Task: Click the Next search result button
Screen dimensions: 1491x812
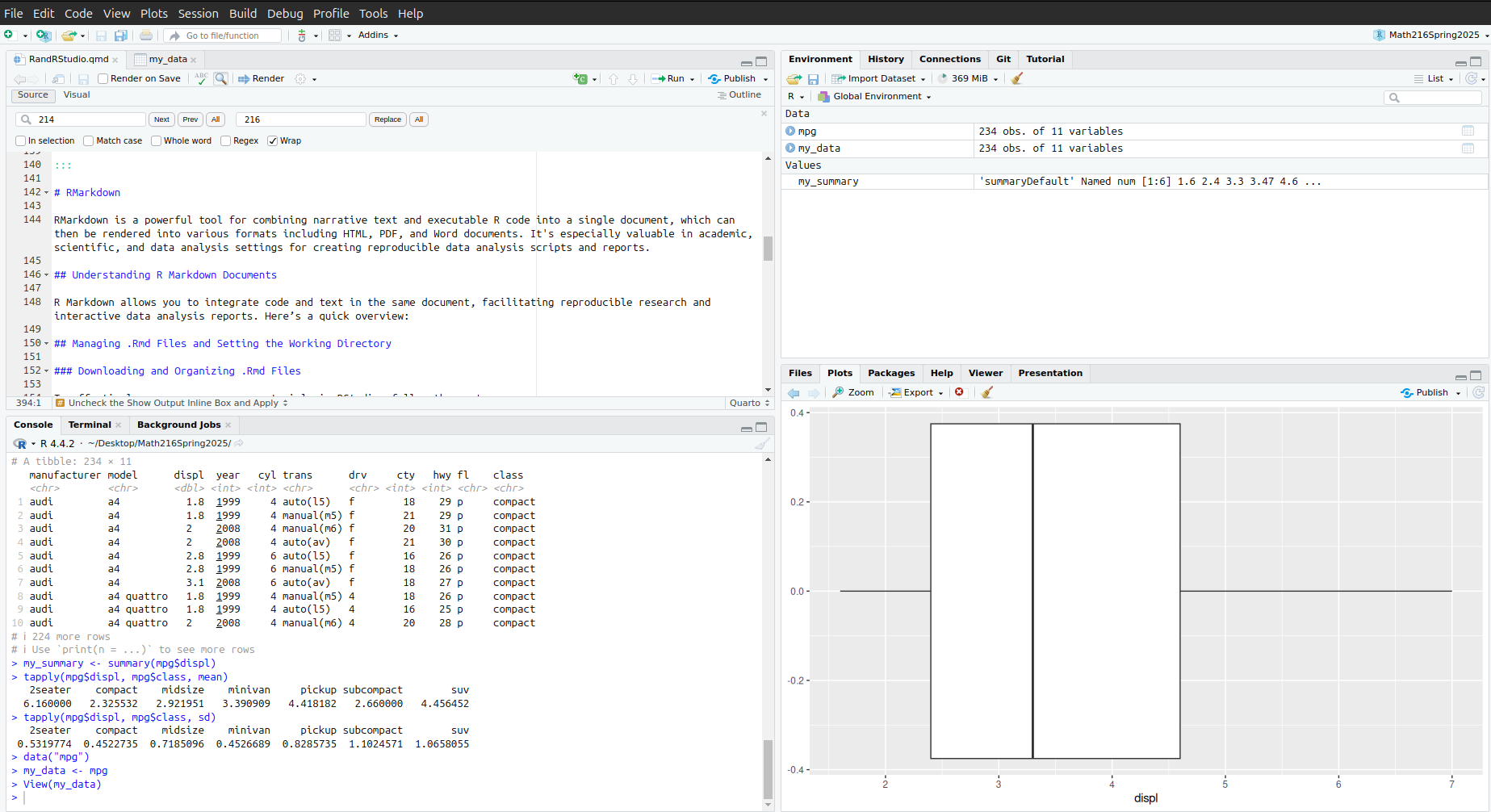Action: click(x=161, y=119)
